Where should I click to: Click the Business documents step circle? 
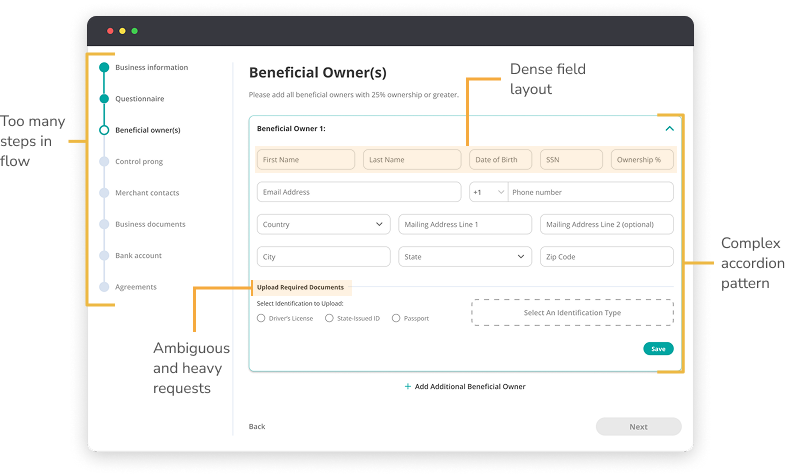pos(104,224)
